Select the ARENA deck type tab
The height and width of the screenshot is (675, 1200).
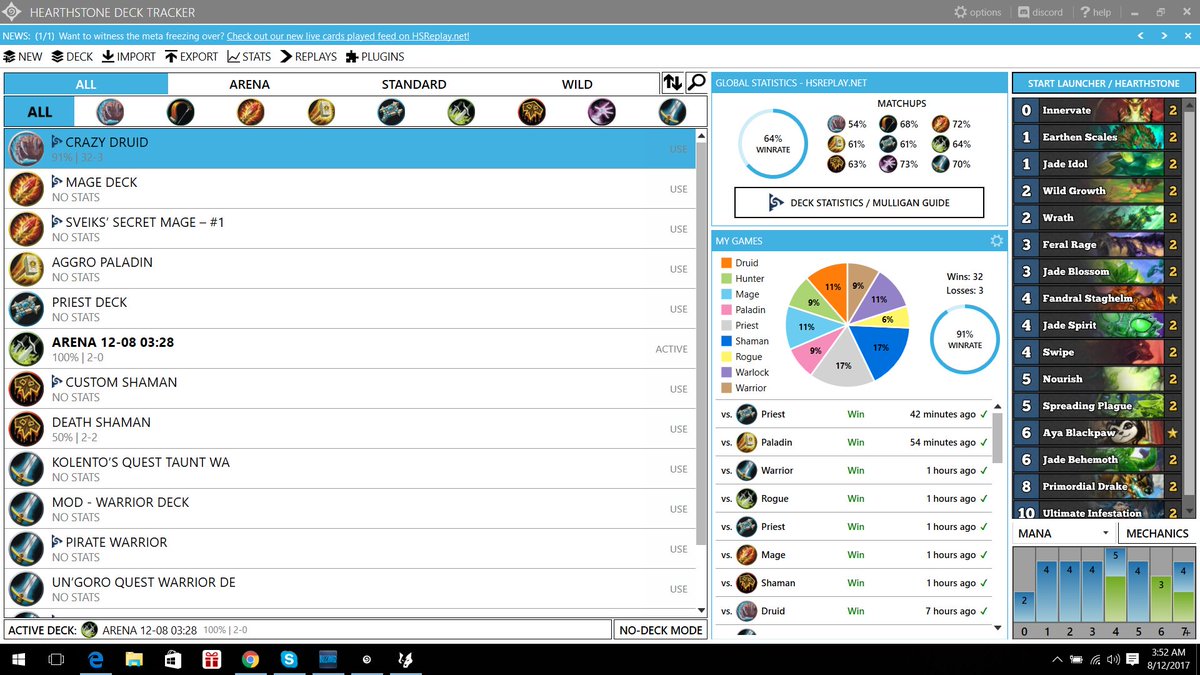tap(250, 84)
